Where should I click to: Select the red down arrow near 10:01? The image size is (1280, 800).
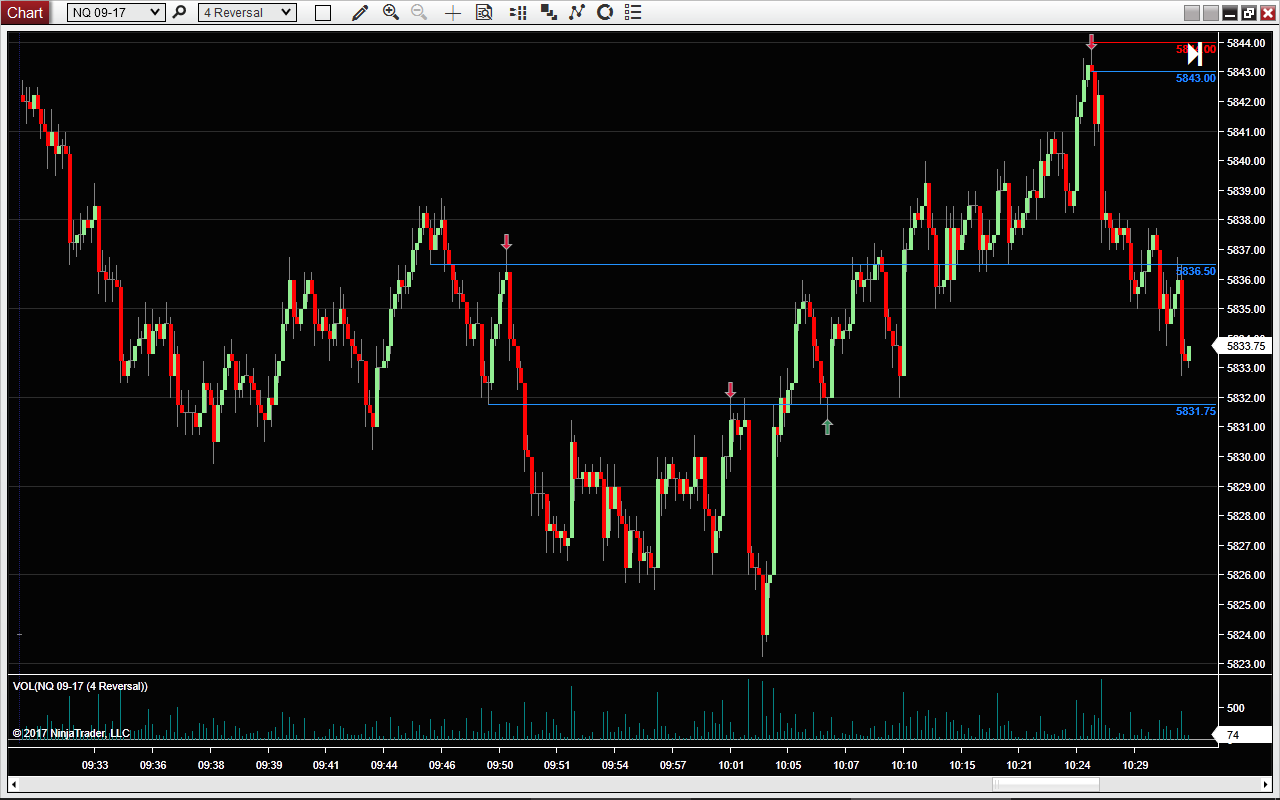tap(731, 390)
